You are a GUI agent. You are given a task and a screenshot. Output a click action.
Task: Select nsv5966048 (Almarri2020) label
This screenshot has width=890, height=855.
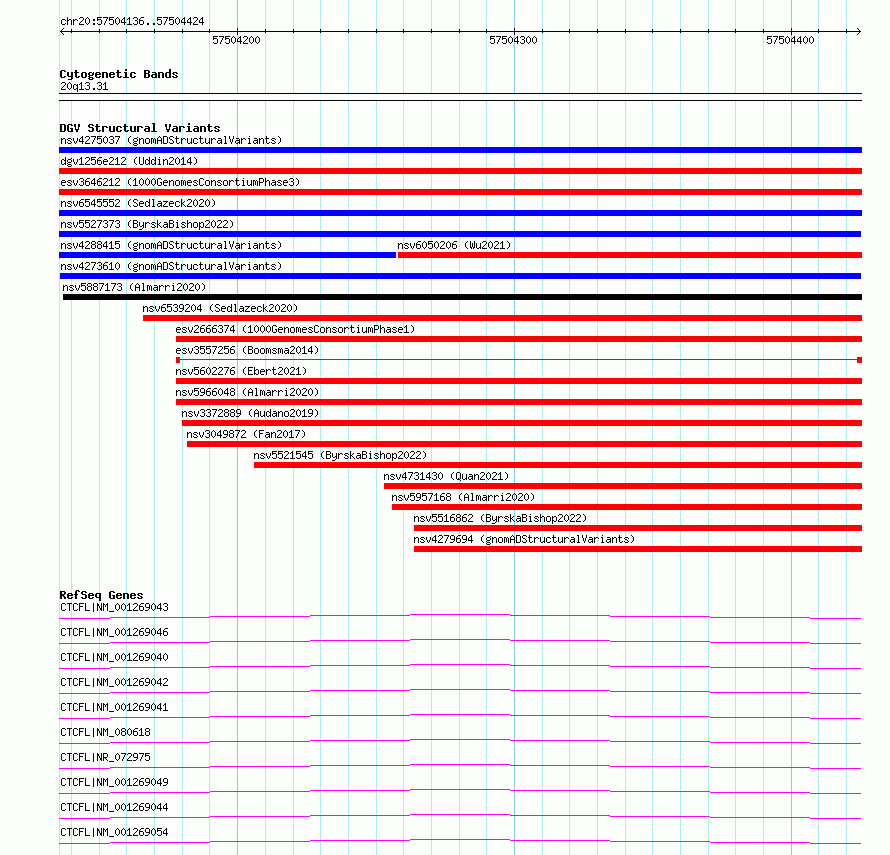tap(247, 392)
